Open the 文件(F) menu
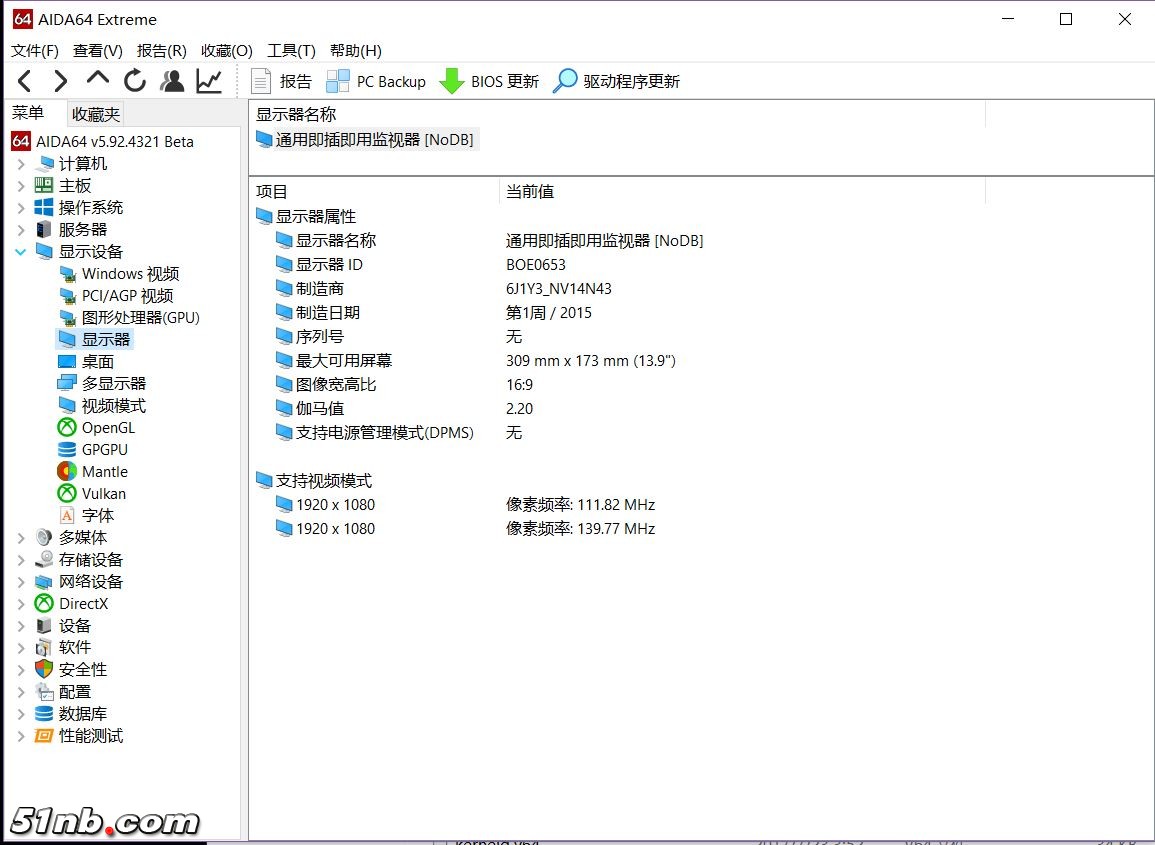This screenshot has height=845, width=1155. click(35, 50)
